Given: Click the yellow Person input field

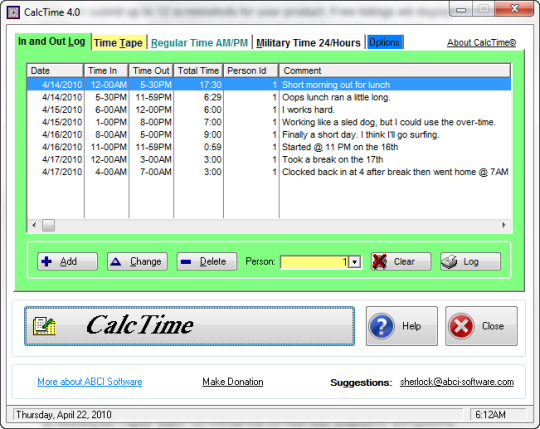Looking at the screenshot, I should pyautogui.click(x=314, y=262).
